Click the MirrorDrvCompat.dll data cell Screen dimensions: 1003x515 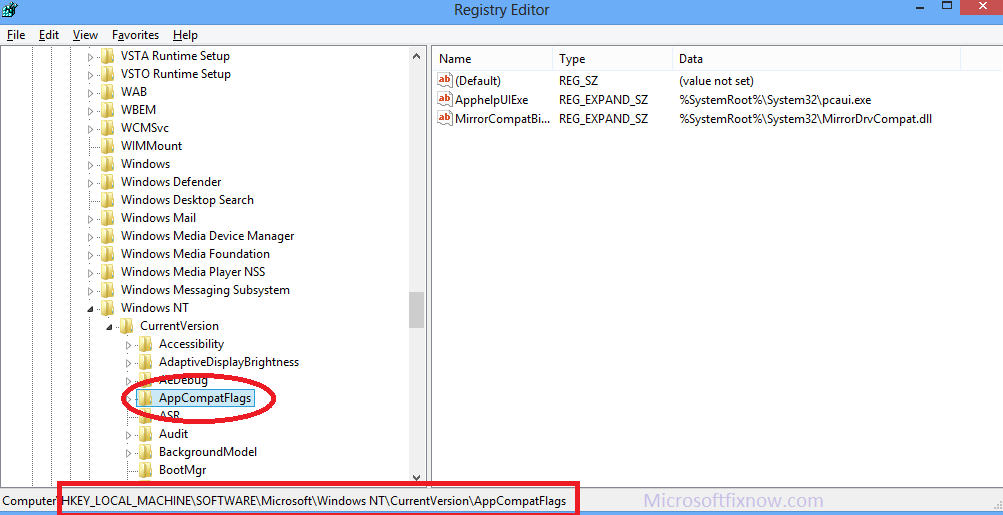pos(805,118)
